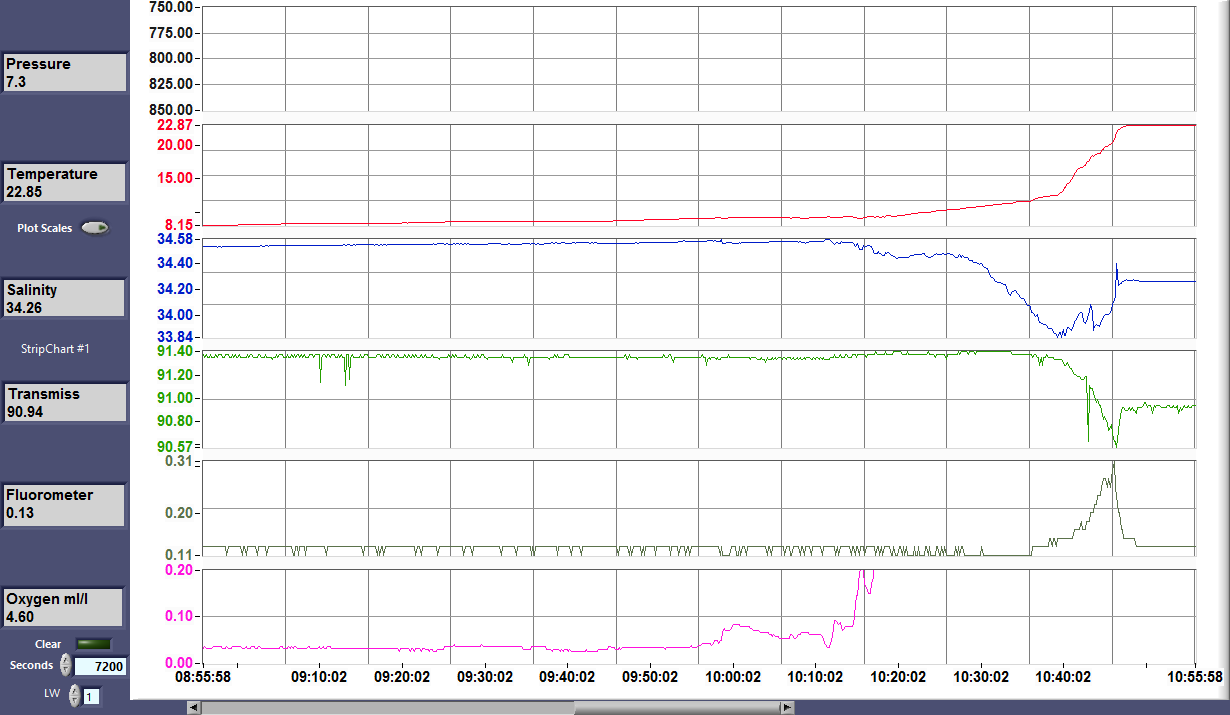Image resolution: width=1230 pixels, height=715 pixels.
Task: Select the Fluorometer indicator showing 0.13
Action: (64, 504)
